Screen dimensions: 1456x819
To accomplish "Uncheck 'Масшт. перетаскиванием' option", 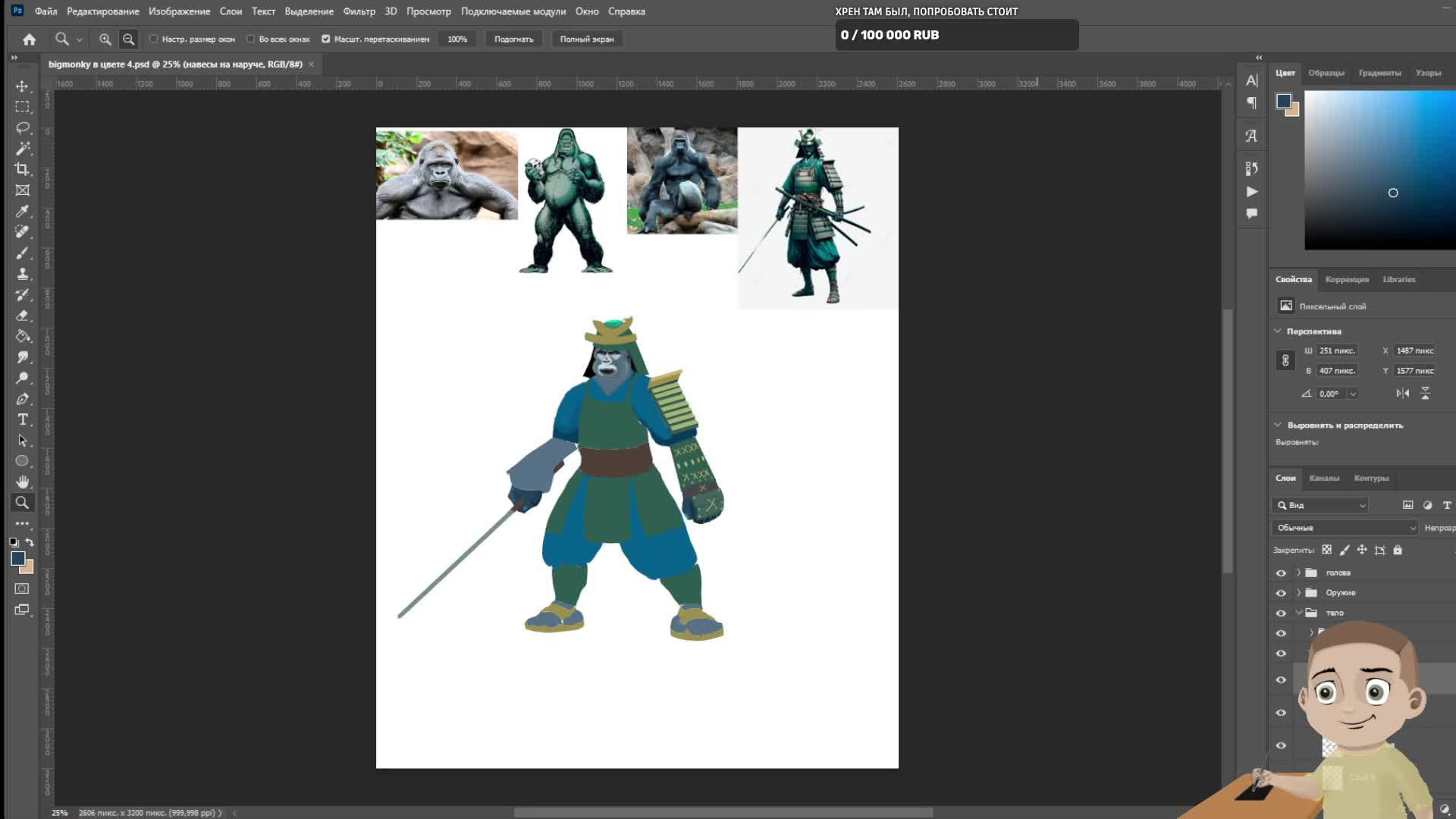I will [x=326, y=39].
